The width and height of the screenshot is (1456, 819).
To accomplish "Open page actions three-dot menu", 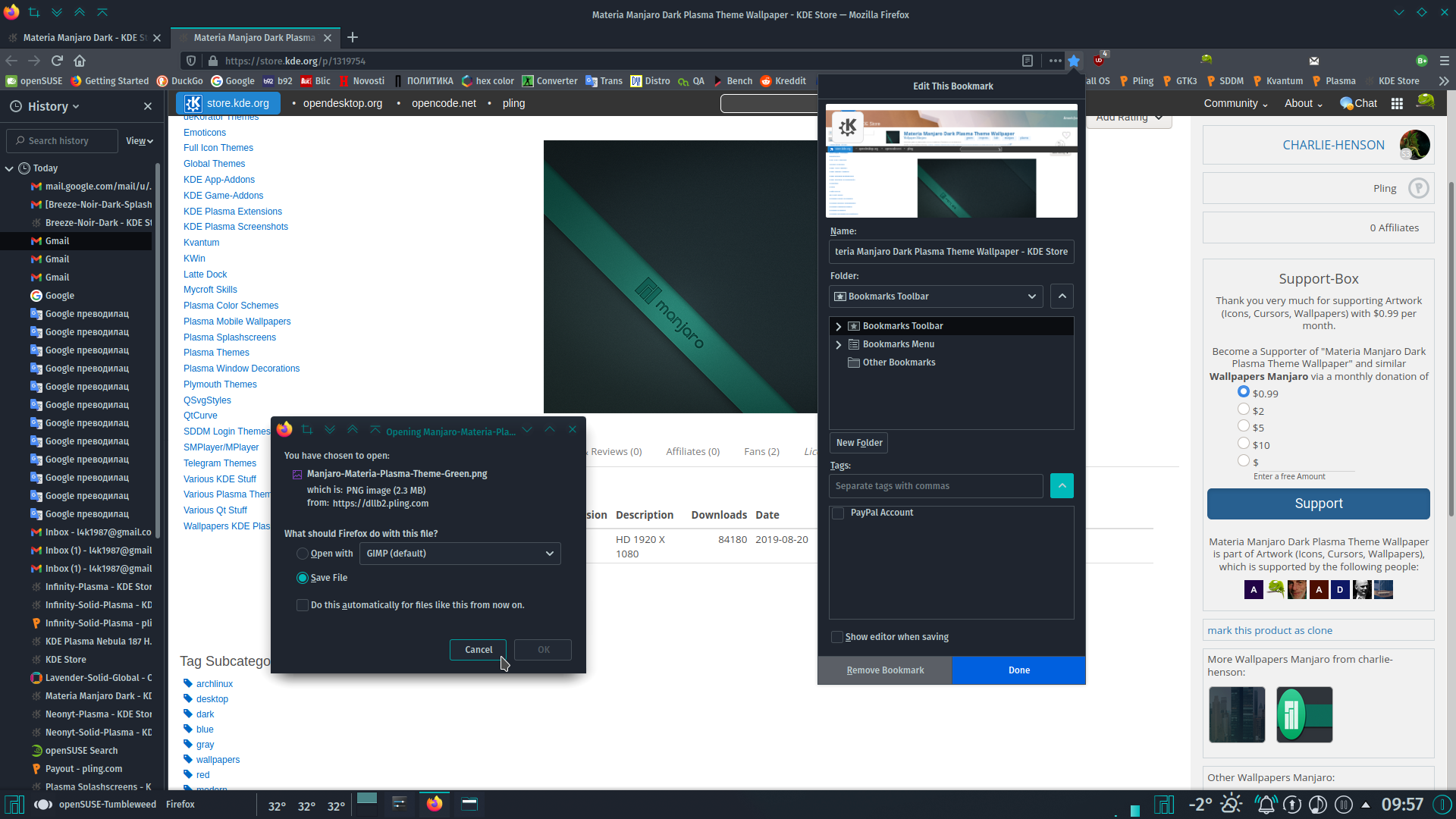I will click(1055, 61).
